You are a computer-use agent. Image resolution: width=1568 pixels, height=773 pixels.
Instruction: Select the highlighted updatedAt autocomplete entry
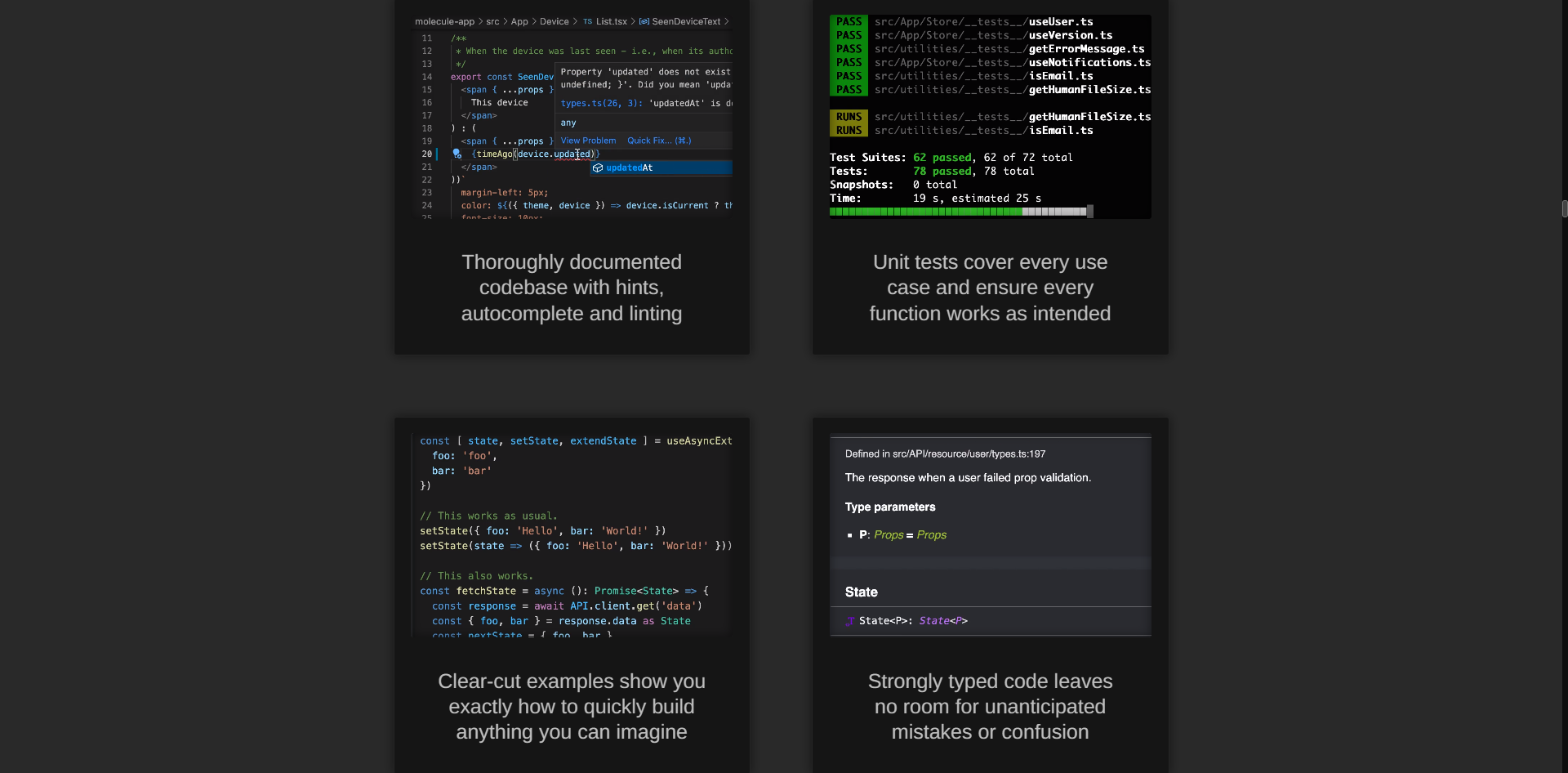coord(630,168)
